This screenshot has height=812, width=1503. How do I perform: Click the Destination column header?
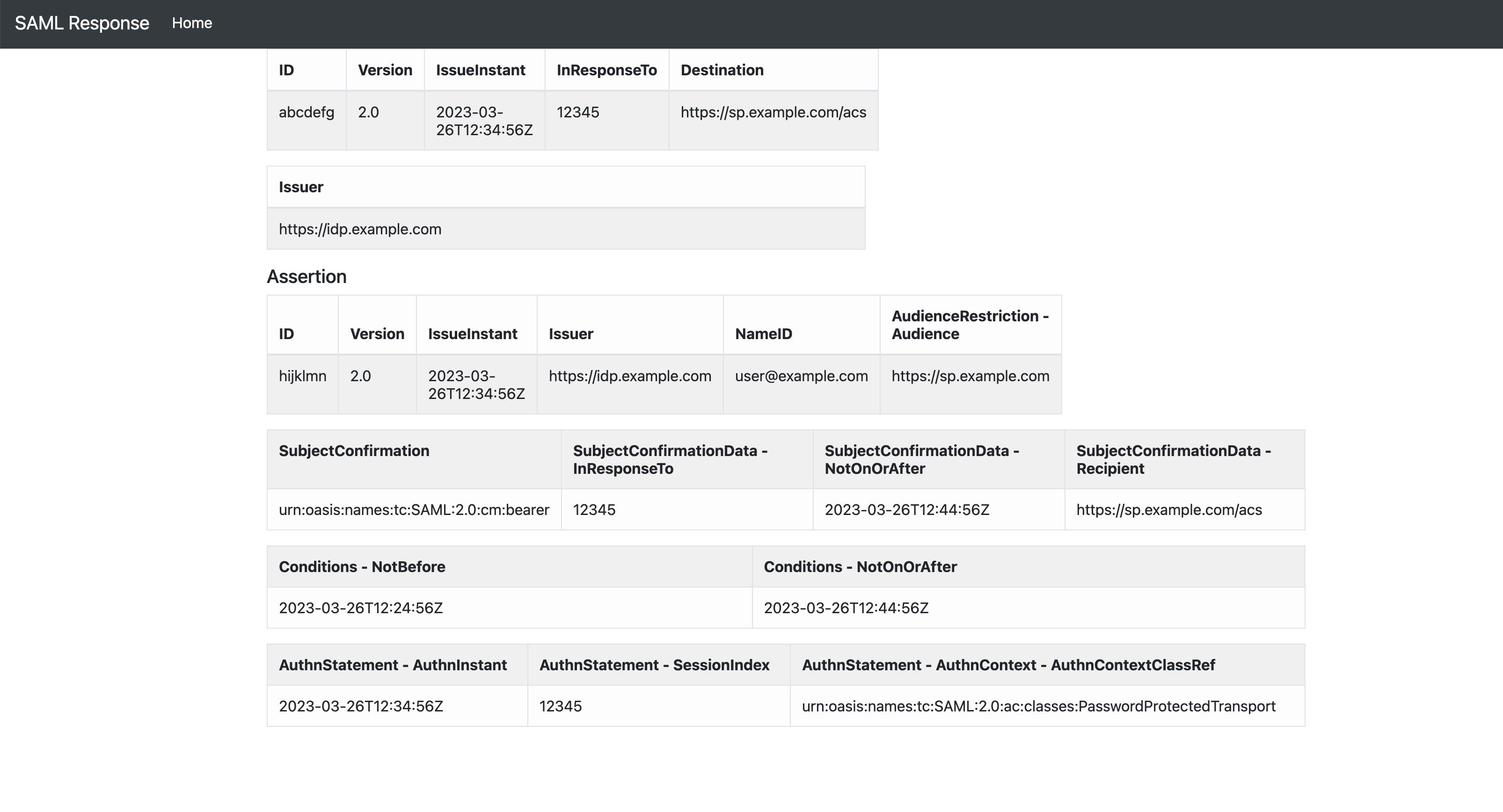click(773, 70)
